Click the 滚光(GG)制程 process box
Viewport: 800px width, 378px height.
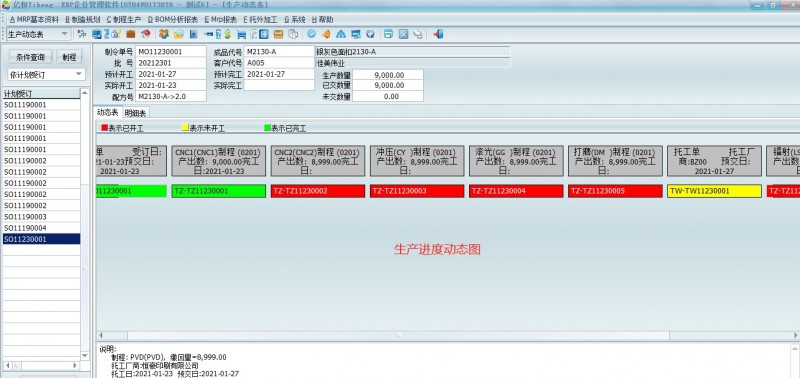tap(516, 161)
